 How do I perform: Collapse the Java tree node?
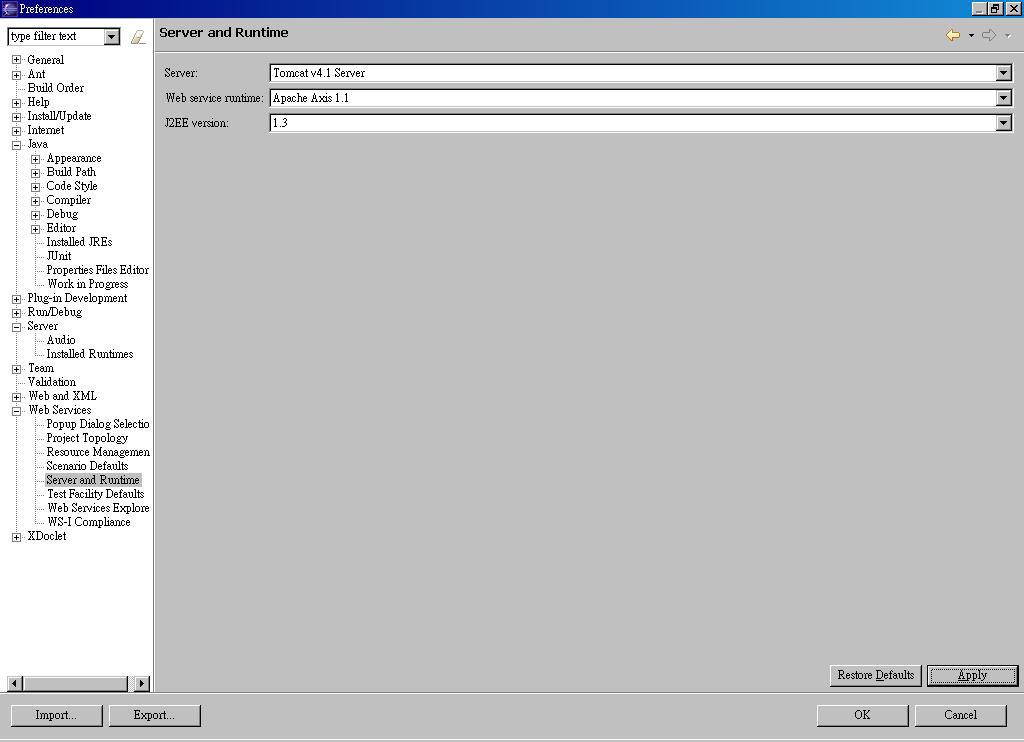(x=16, y=145)
